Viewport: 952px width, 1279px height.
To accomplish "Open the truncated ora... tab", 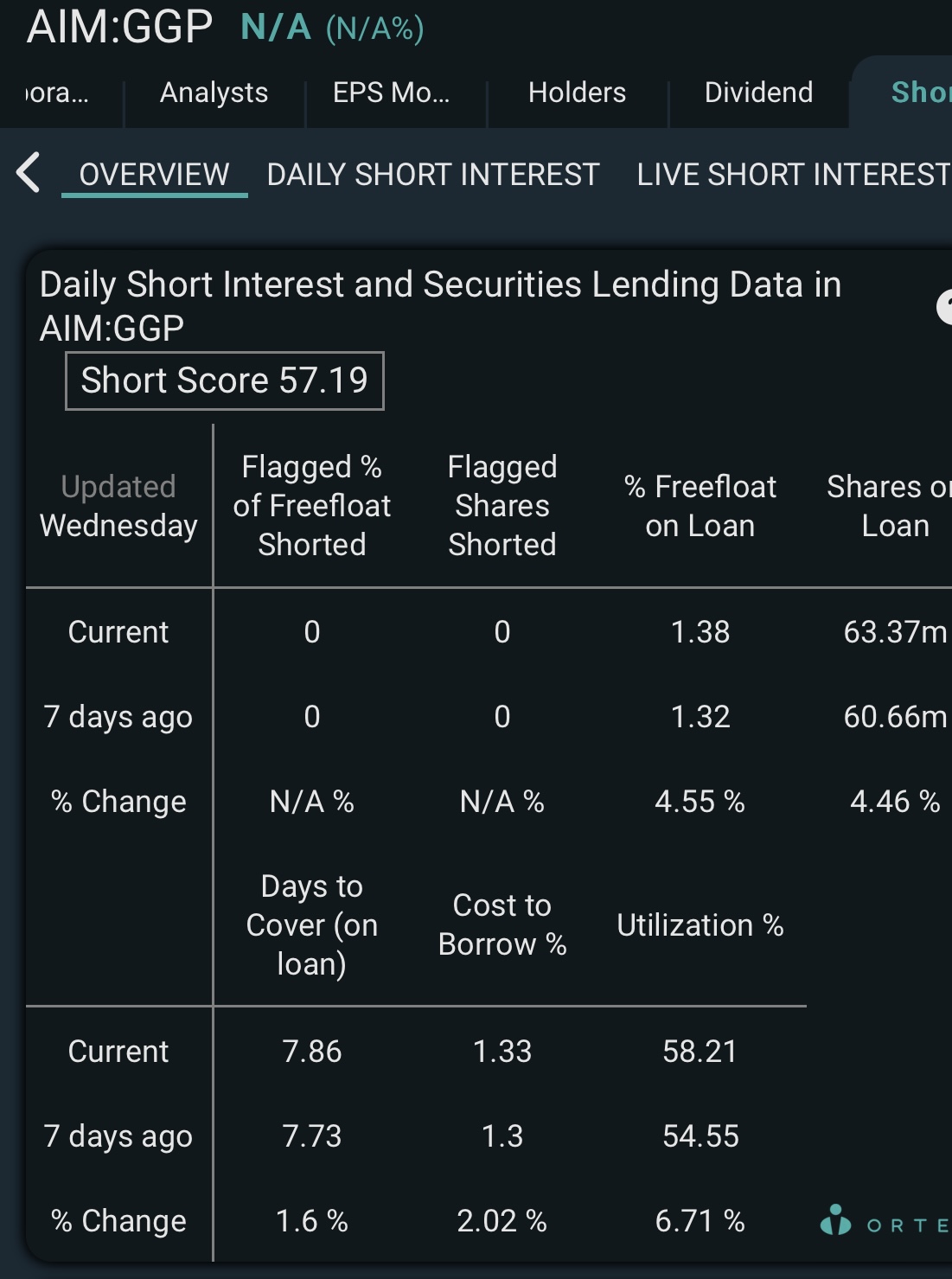I will 57,92.
